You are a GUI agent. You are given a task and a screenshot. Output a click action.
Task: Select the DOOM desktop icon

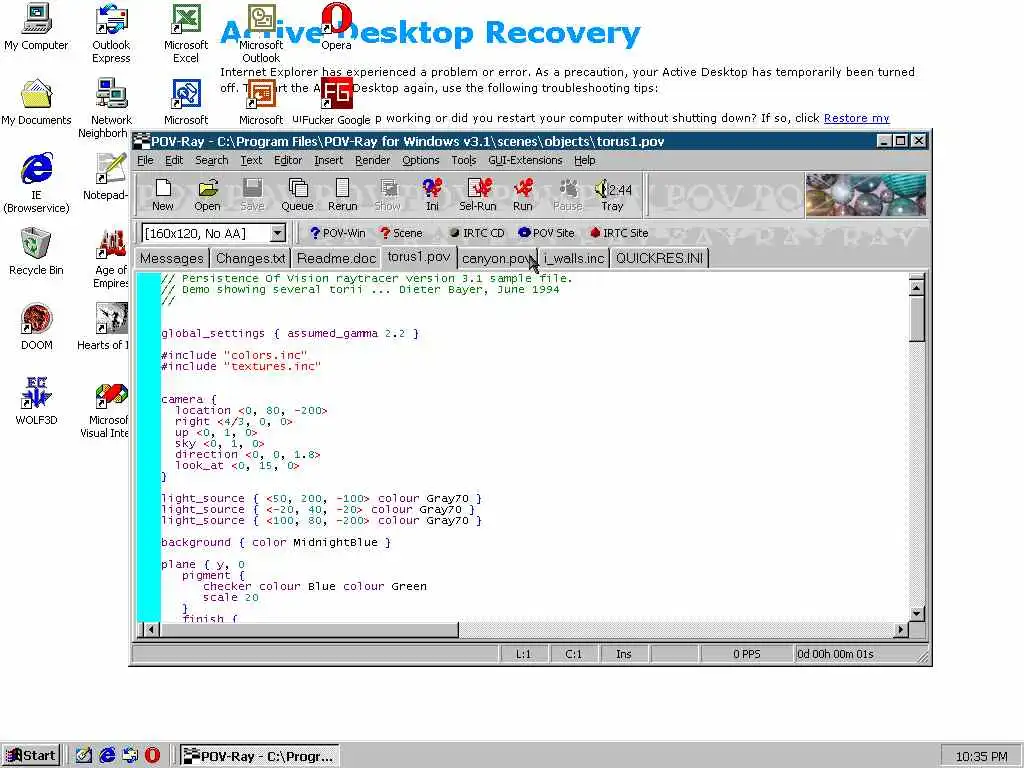point(36,327)
